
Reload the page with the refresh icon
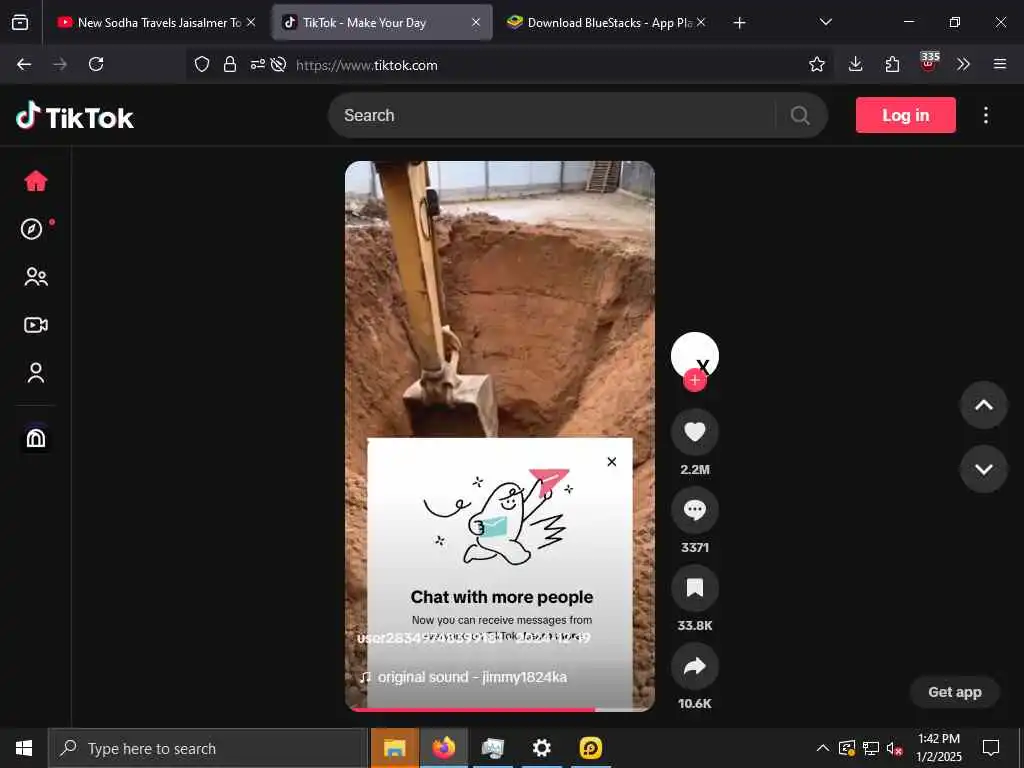pyautogui.click(x=96, y=64)
